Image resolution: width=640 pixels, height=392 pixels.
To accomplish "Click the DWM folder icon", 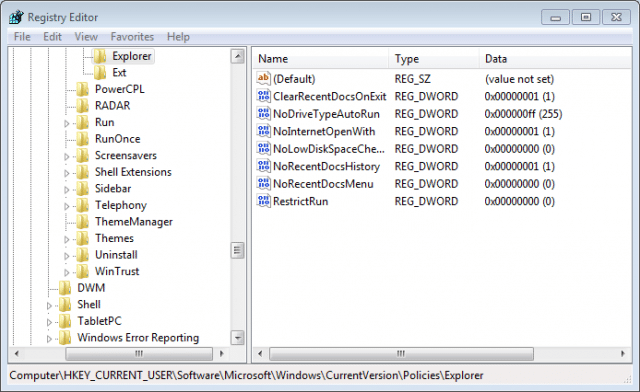I will point(65,288).
